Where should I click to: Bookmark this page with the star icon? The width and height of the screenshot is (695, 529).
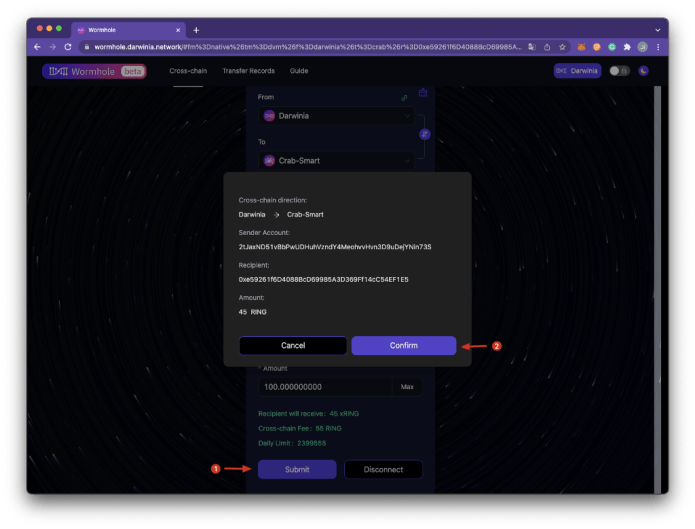(562, 47)
